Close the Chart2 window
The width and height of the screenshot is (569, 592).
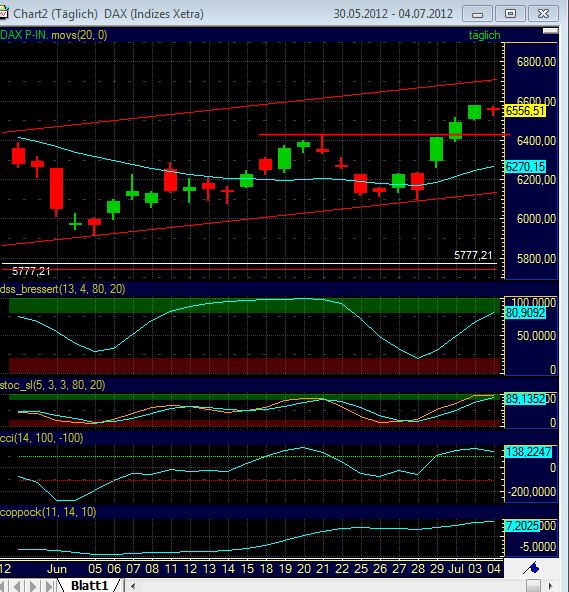(x=543, y=14)
